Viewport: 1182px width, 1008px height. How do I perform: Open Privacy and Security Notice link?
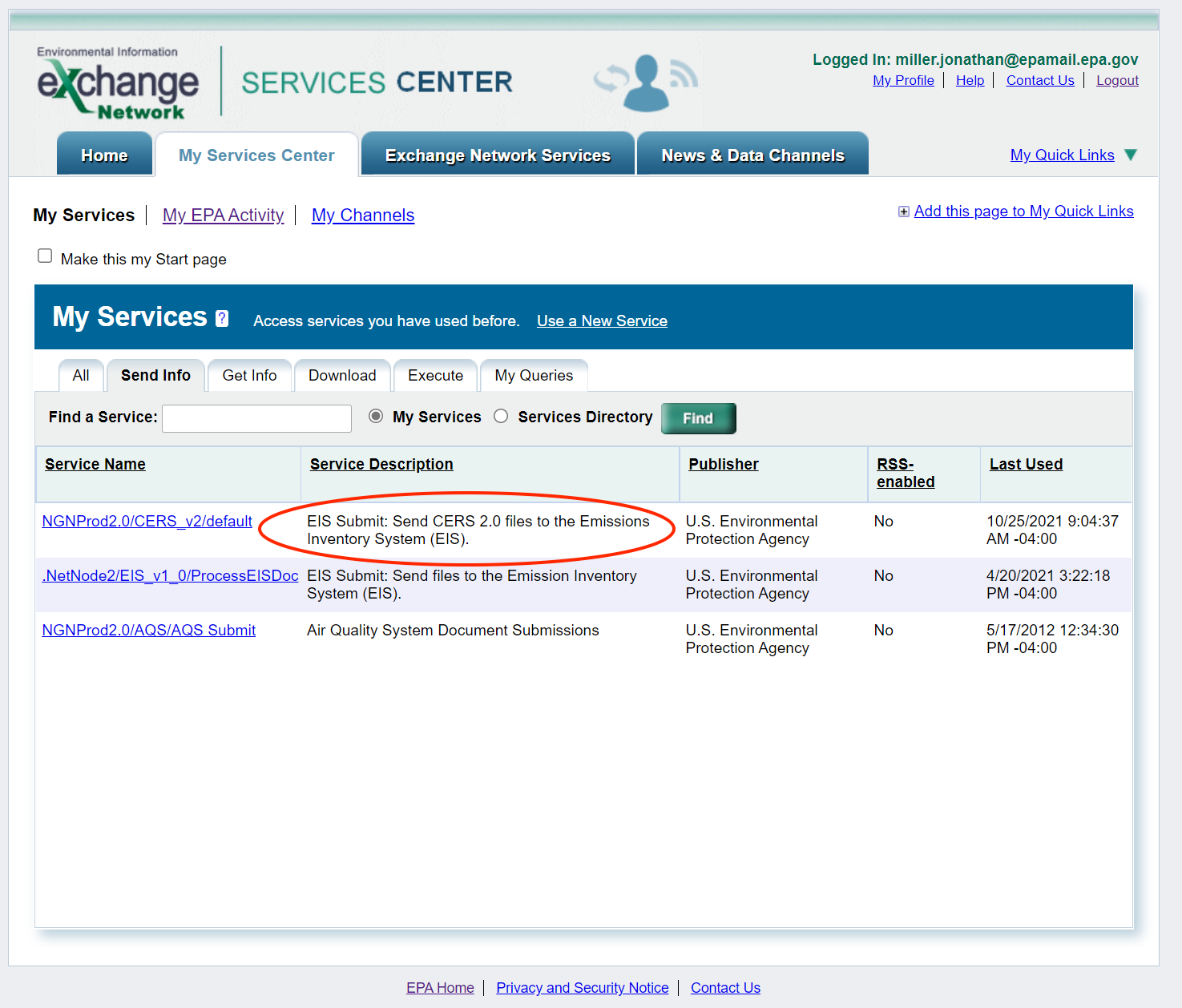coord(583,988)
